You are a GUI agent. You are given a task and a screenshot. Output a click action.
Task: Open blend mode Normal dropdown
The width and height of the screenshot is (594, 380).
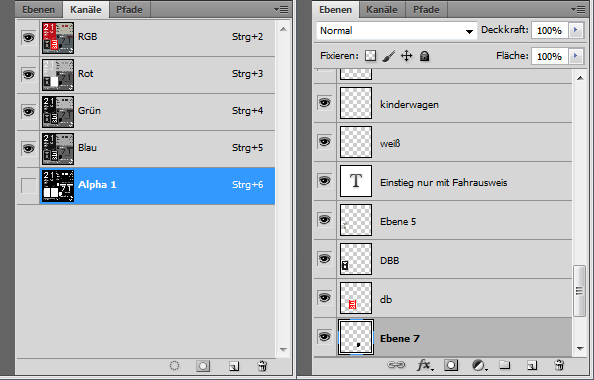396,31
